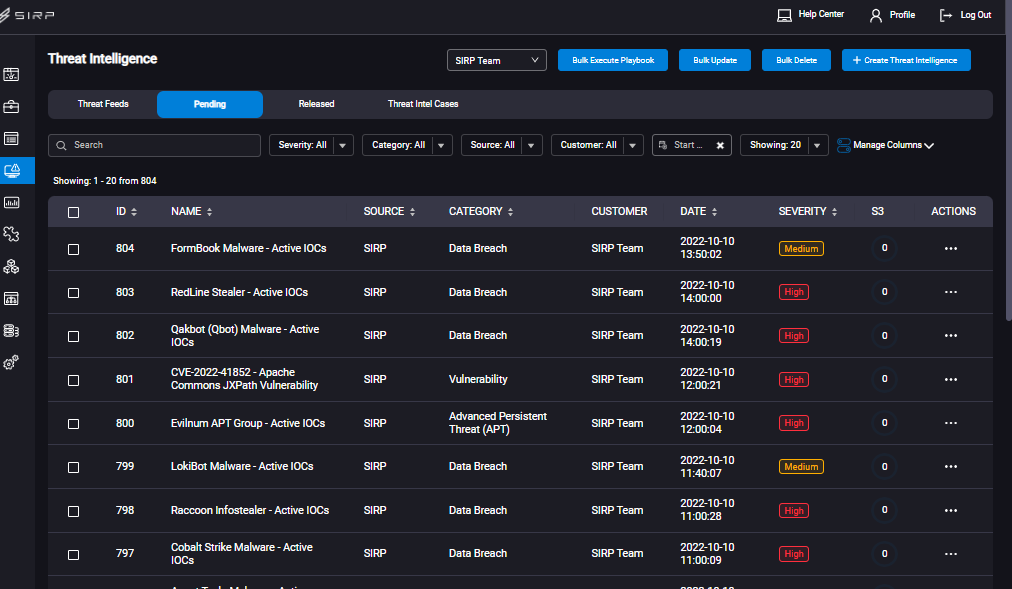Select checkbox for row 803
The width and height of the screenshot is (1012, 589).
click(74, 293)
